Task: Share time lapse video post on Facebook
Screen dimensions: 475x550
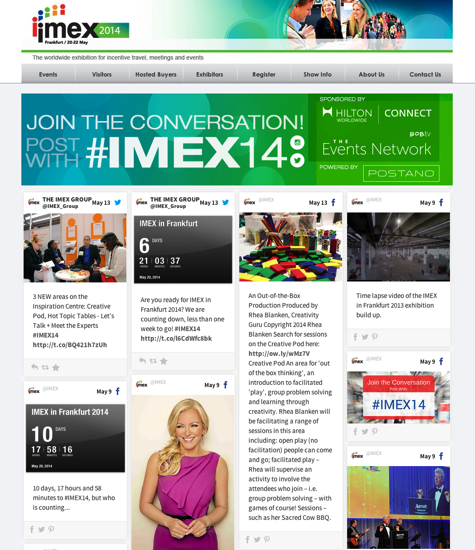Action: point(355,337)
